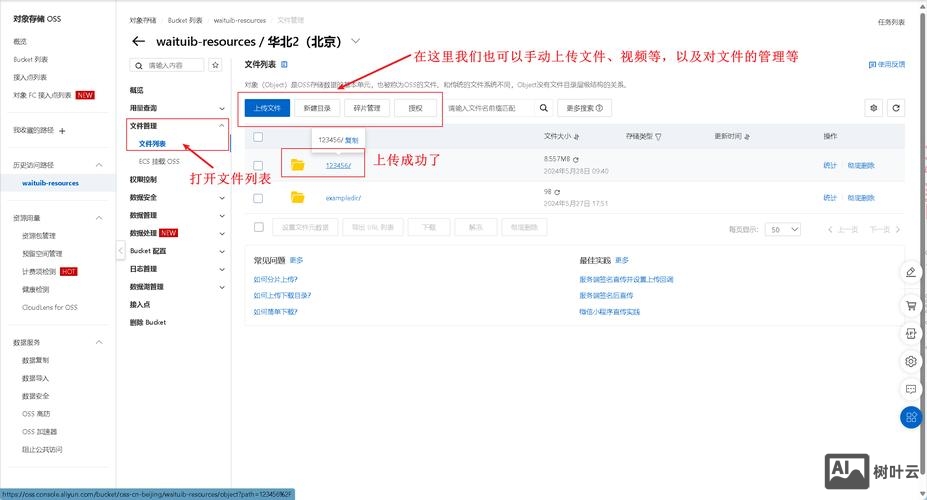Screen dimensions: 927x500
Task: Open the exampledir/ folder link
Action: click(x=343, y=198)
